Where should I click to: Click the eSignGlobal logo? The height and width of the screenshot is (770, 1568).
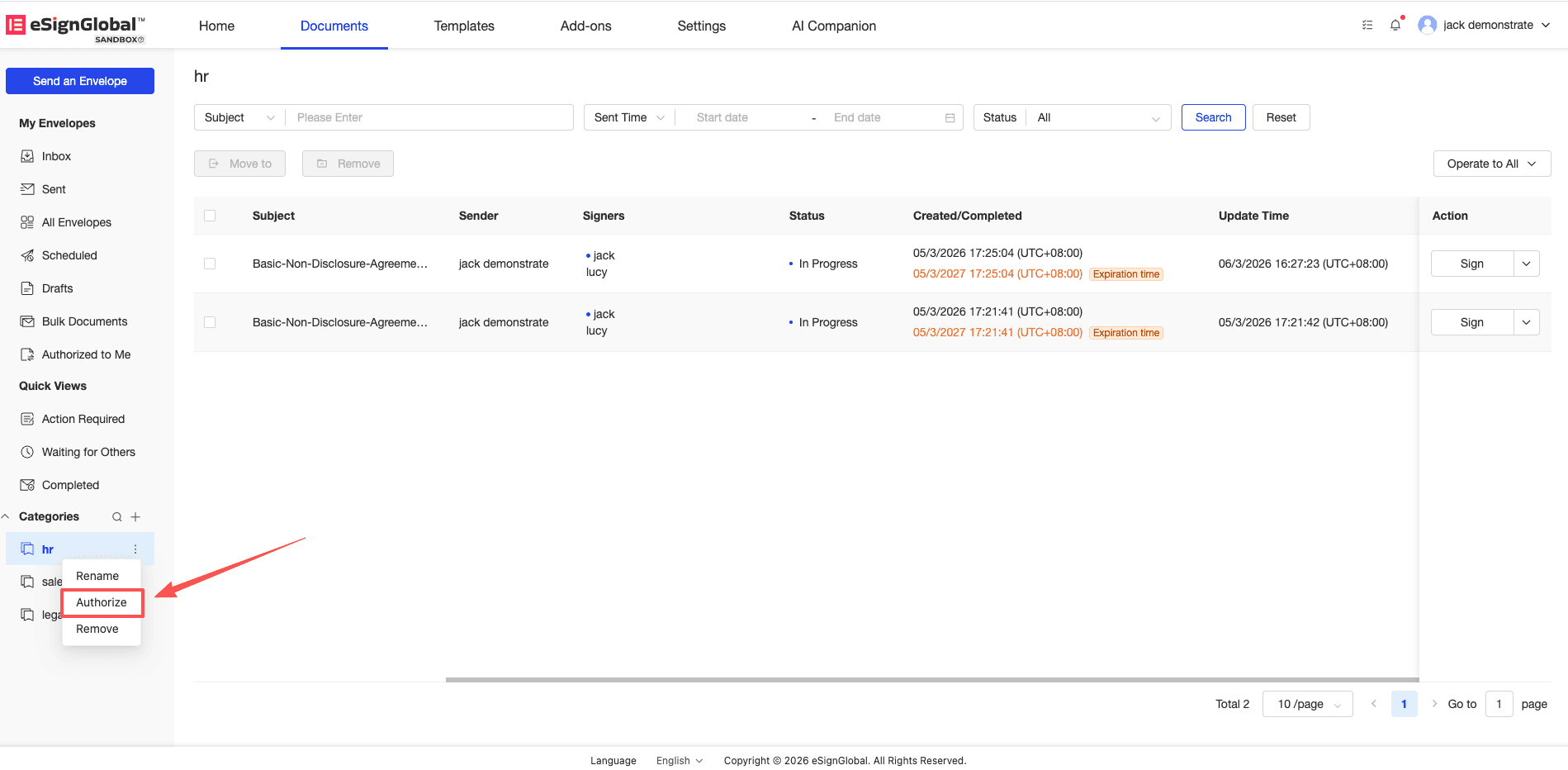pos(75,27)
